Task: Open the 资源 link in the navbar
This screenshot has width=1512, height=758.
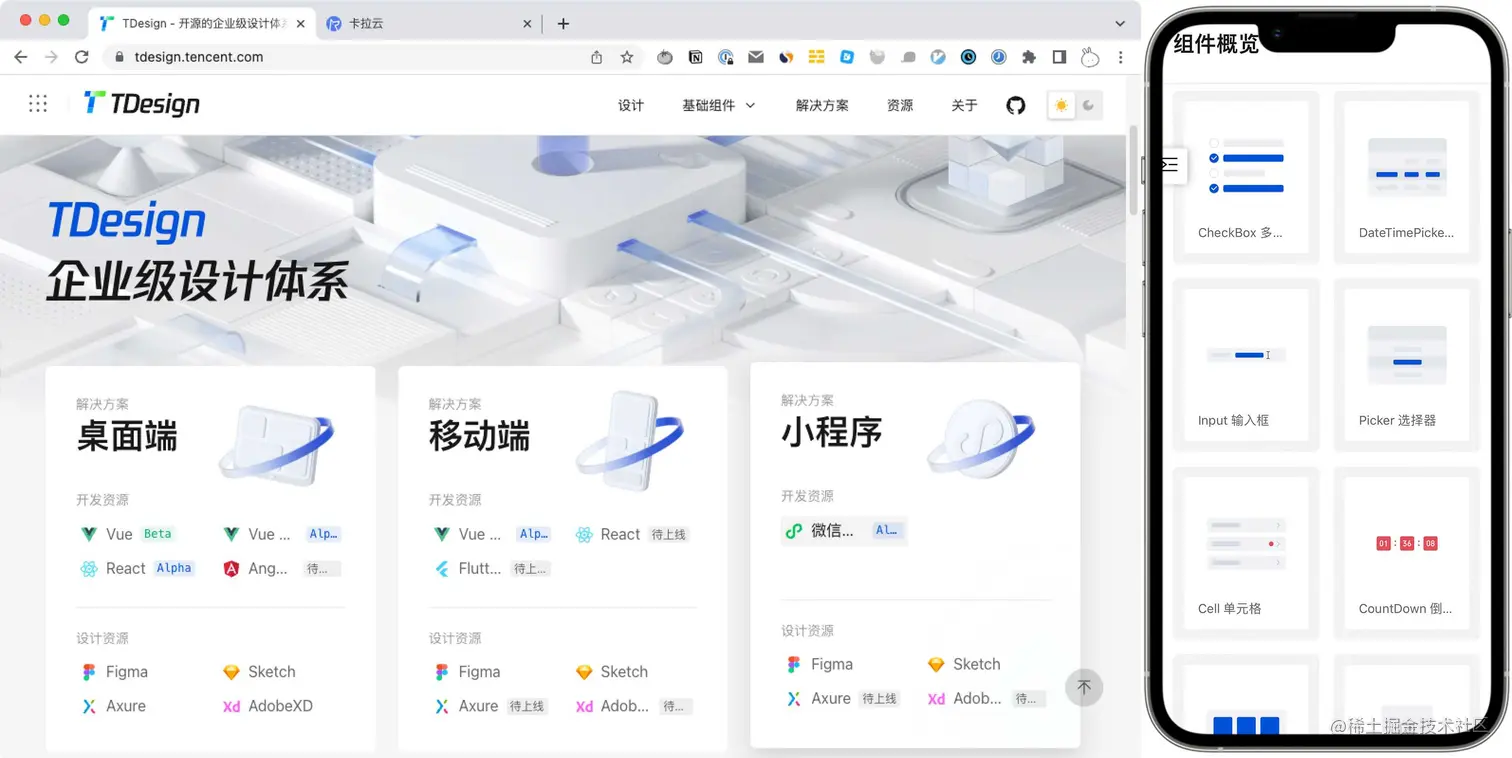Action: point(899,104)
